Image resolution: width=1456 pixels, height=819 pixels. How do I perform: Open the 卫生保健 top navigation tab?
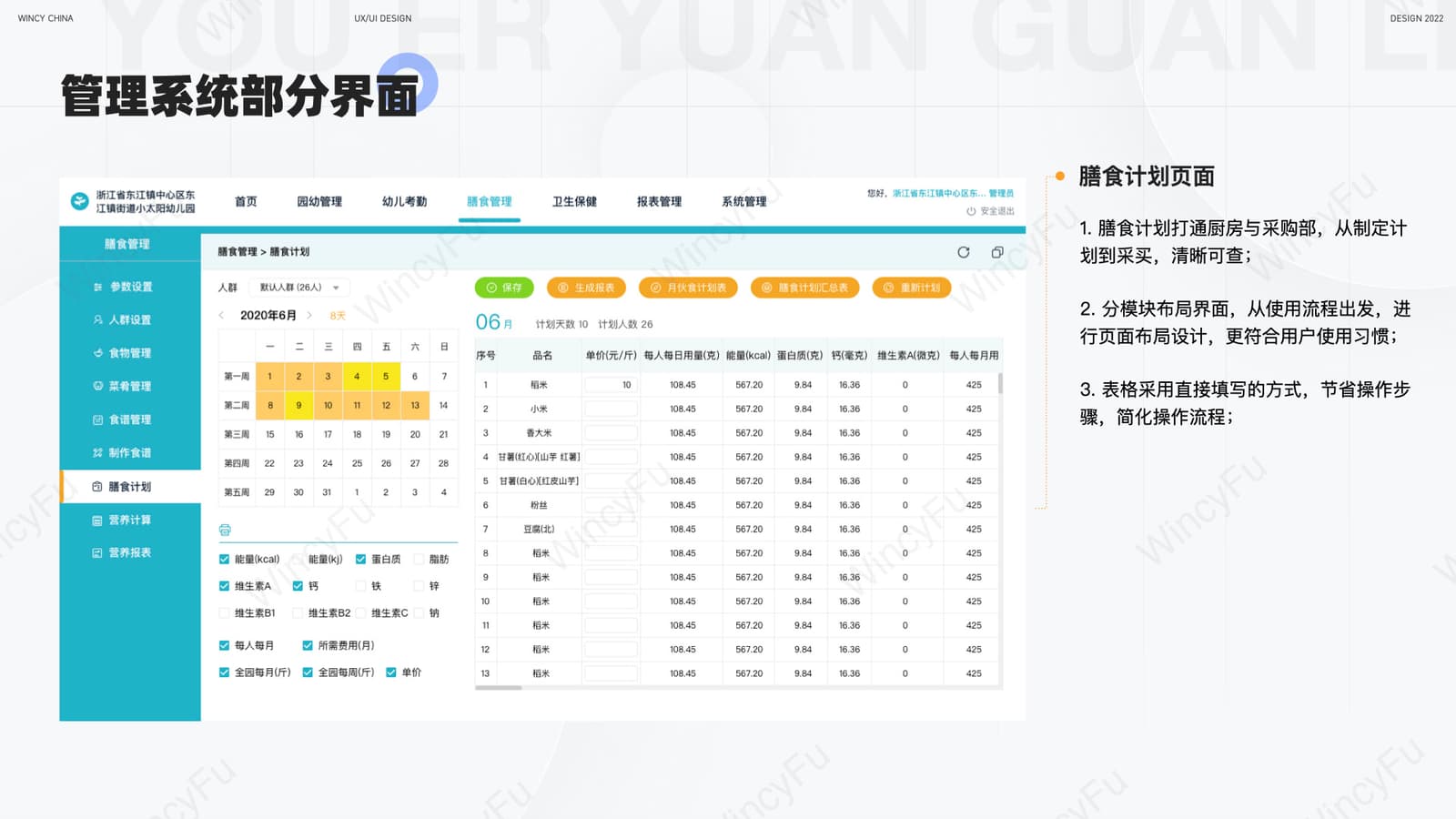click(574, 201)
